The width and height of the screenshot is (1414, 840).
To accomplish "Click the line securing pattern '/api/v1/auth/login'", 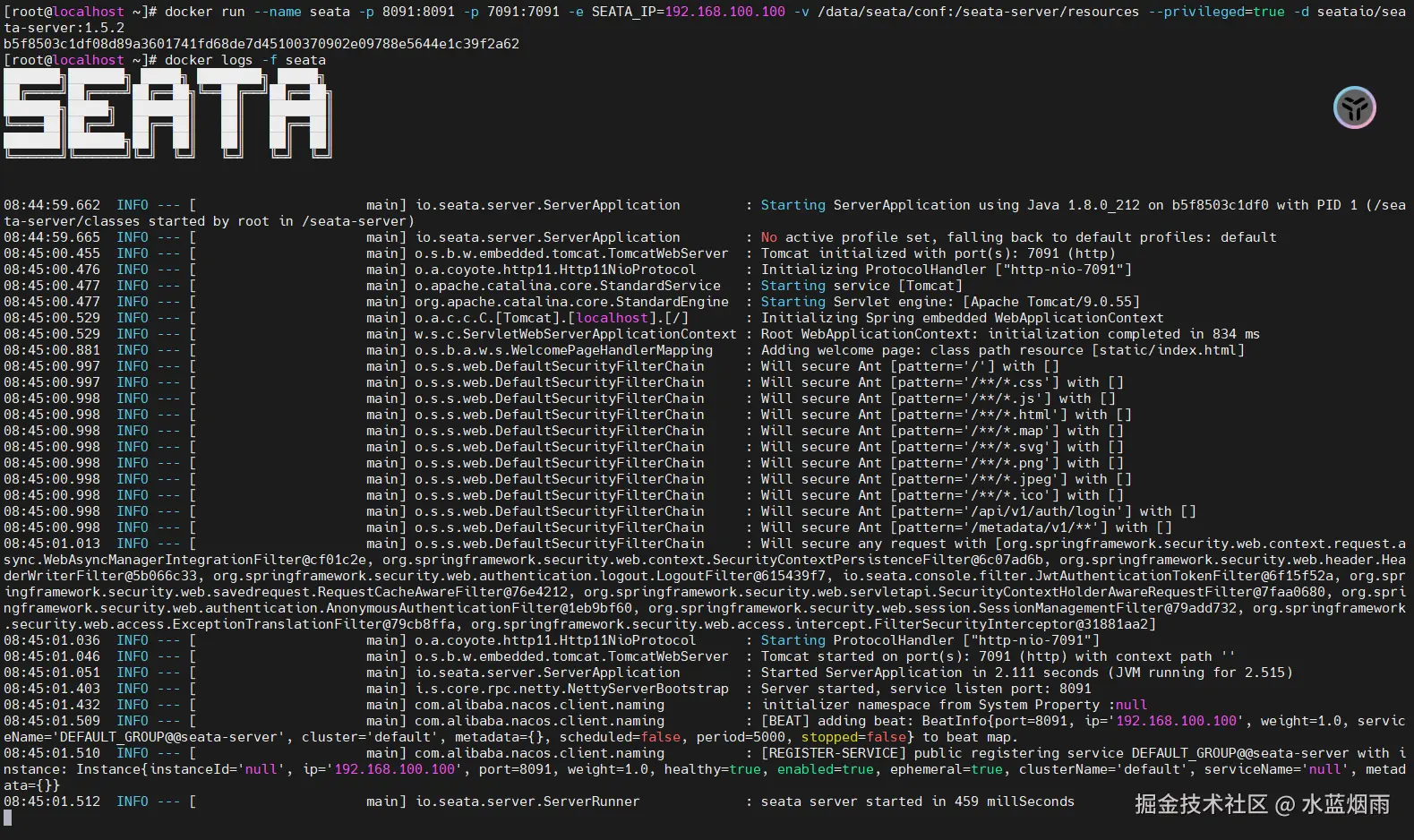I will tap(978, 511).
